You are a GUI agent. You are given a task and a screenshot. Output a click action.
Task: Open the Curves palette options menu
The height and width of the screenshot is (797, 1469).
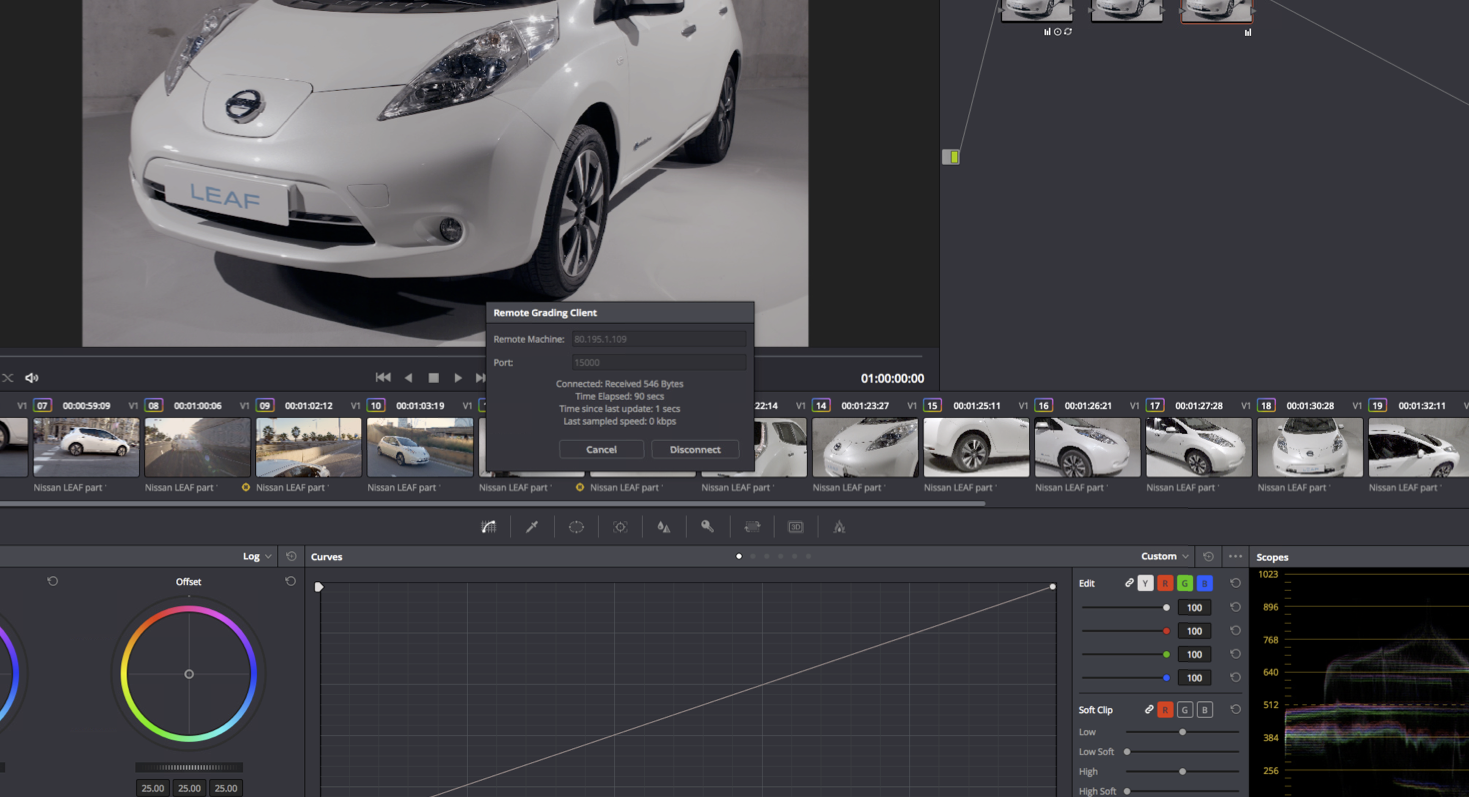(1236, 556)
